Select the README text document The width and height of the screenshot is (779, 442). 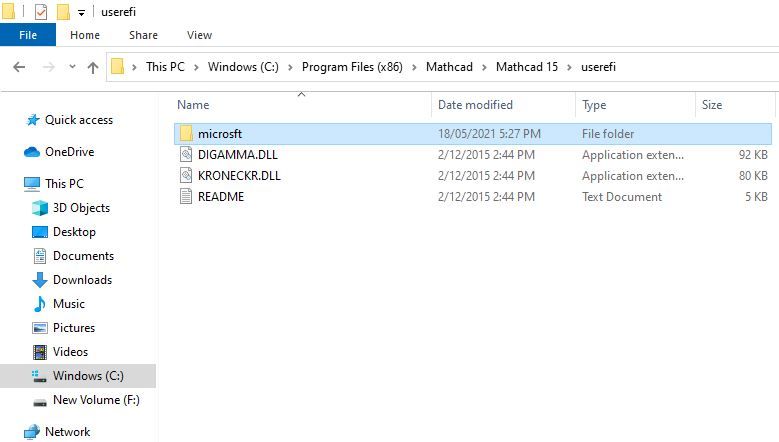tap(473, 197)
